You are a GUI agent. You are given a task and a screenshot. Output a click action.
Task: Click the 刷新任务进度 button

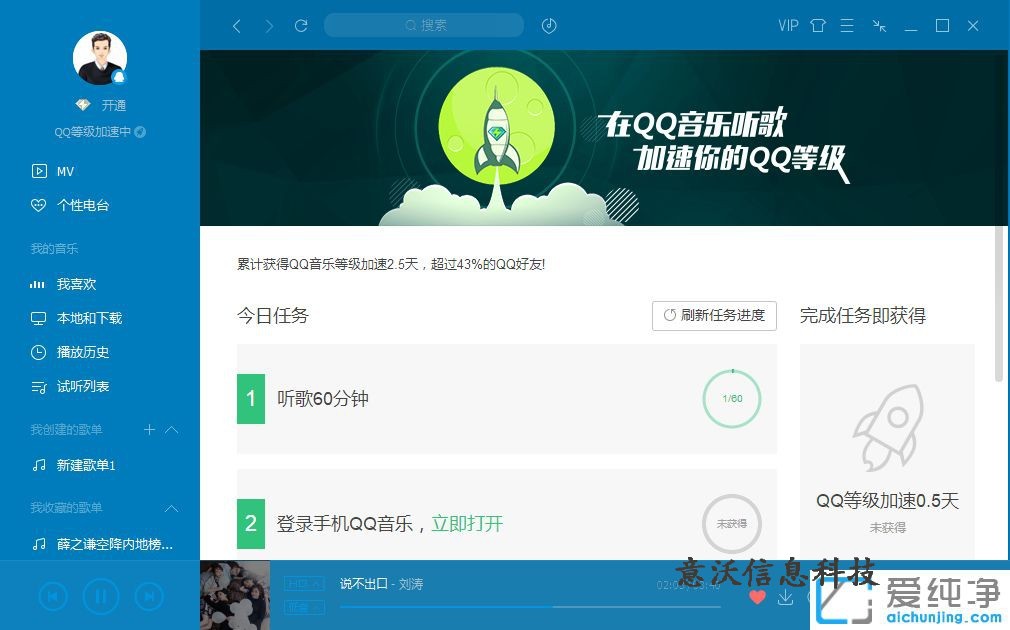[x=714, y=316]
